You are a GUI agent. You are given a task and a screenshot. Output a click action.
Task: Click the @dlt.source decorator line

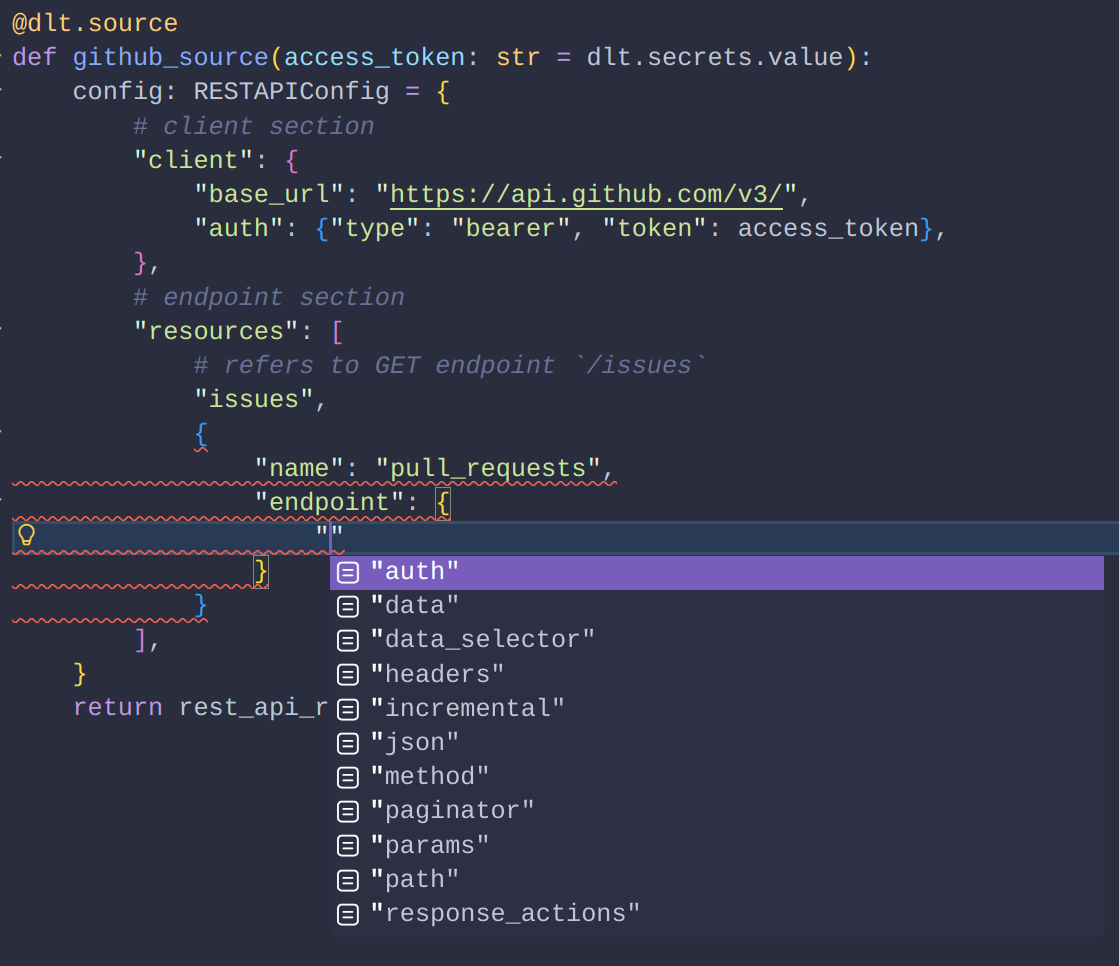tap(95, 22)
